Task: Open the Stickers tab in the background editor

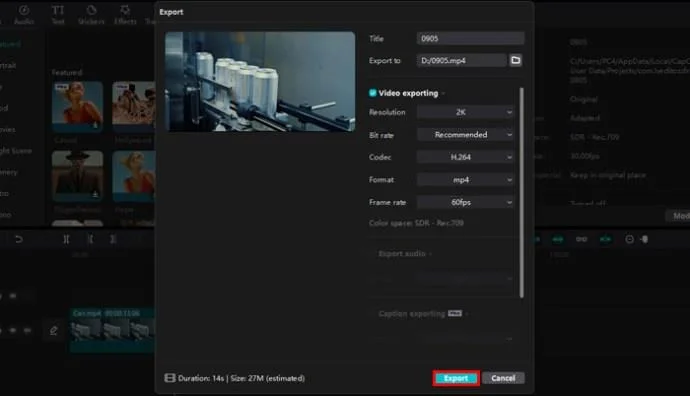Action: coord(91,15)
